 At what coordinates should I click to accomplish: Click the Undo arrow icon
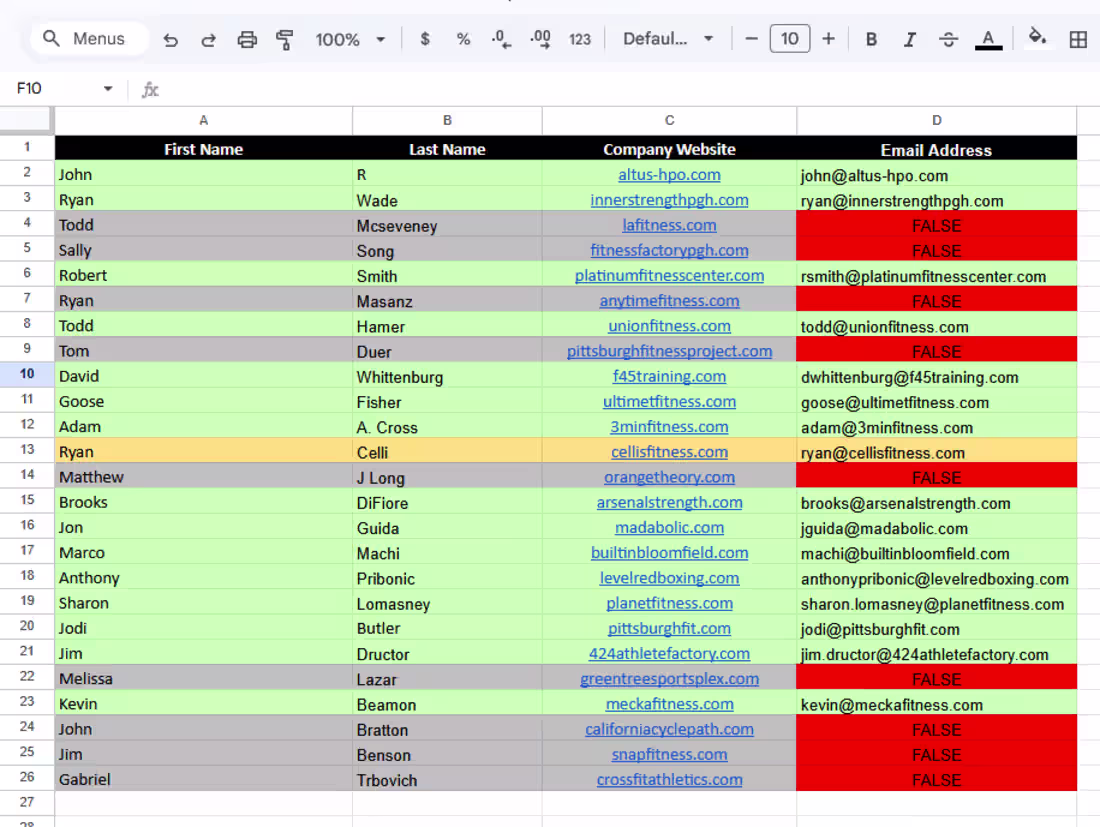(170, 39)
